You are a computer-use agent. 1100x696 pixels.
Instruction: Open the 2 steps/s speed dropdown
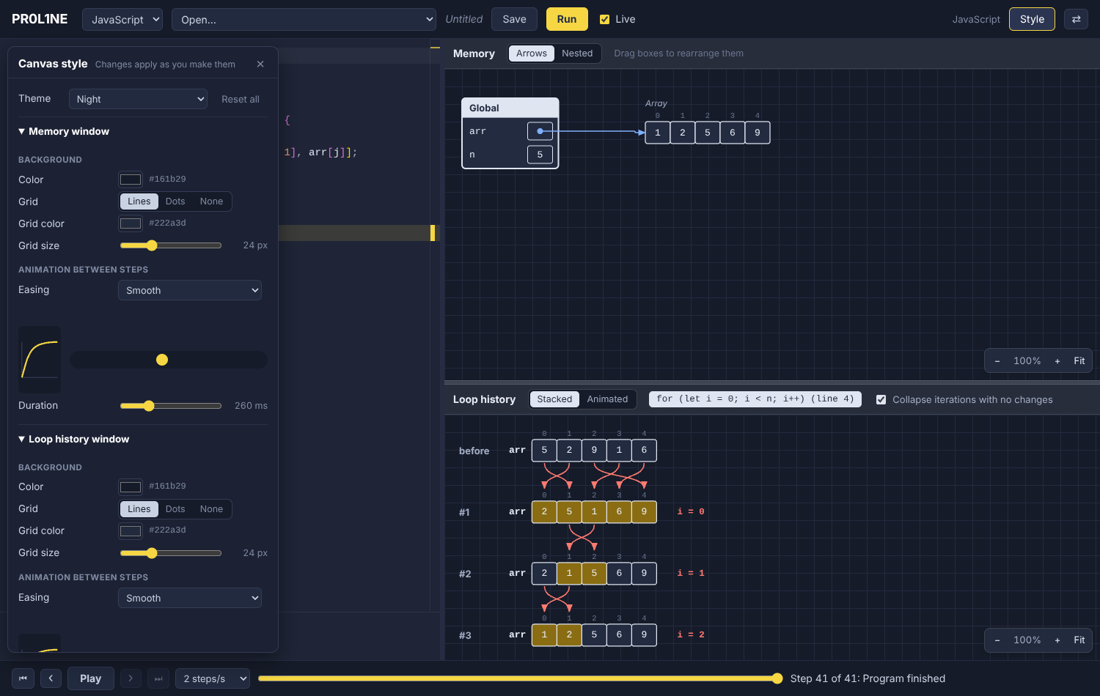click(213, 678)
